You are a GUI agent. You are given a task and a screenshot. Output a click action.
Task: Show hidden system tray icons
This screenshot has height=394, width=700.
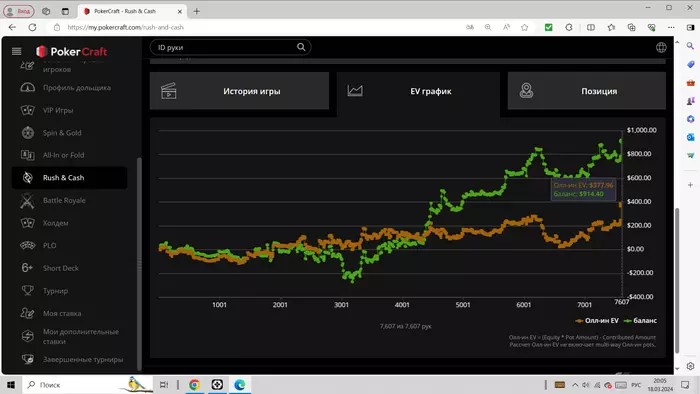575,385
